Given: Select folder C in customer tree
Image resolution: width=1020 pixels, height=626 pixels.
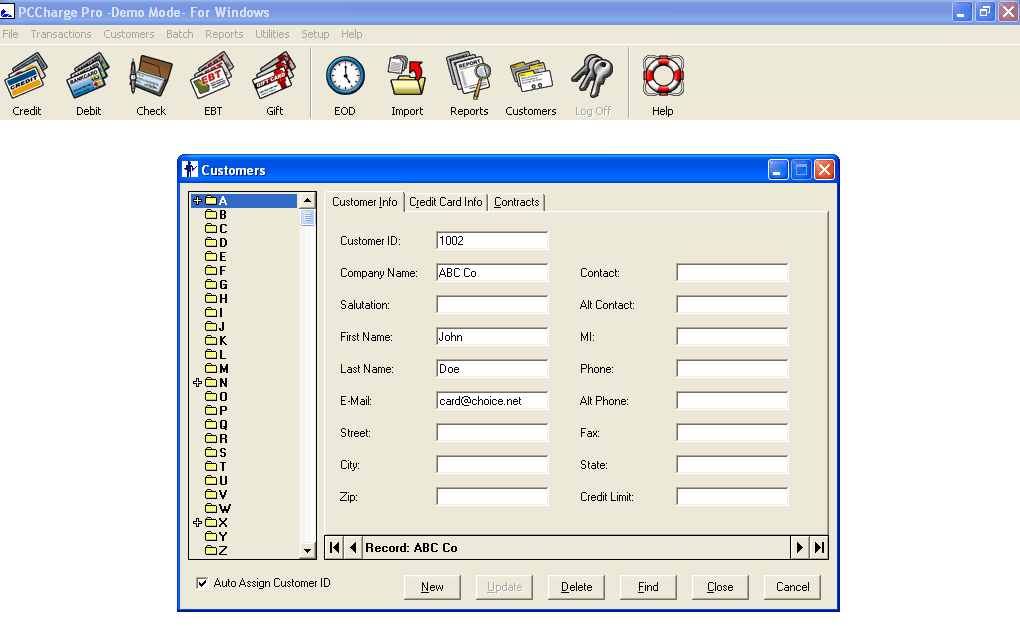Looking at the screenshot, I should (x=216, y=228).
